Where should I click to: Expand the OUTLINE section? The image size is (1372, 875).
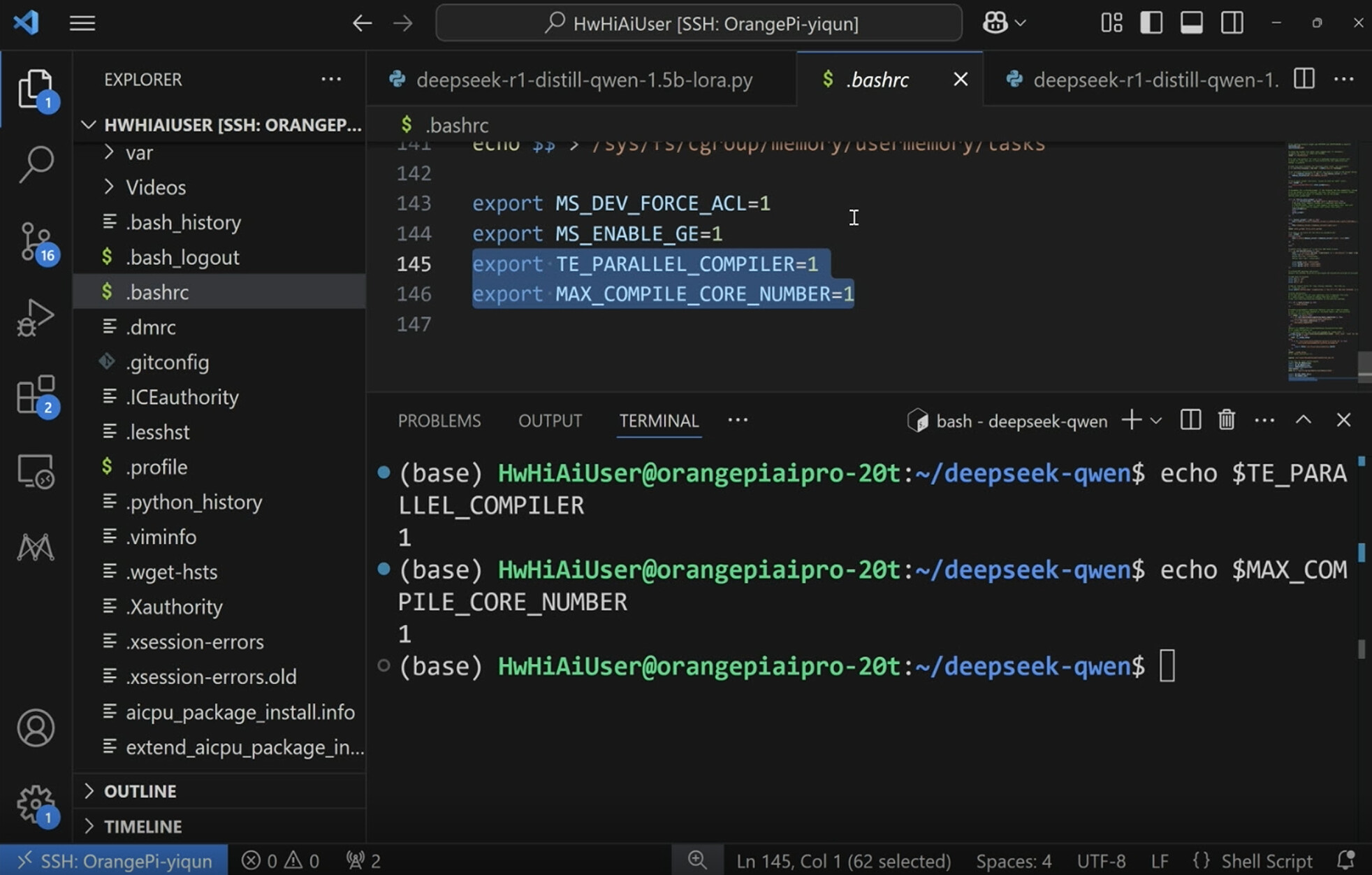coord(140,791)
